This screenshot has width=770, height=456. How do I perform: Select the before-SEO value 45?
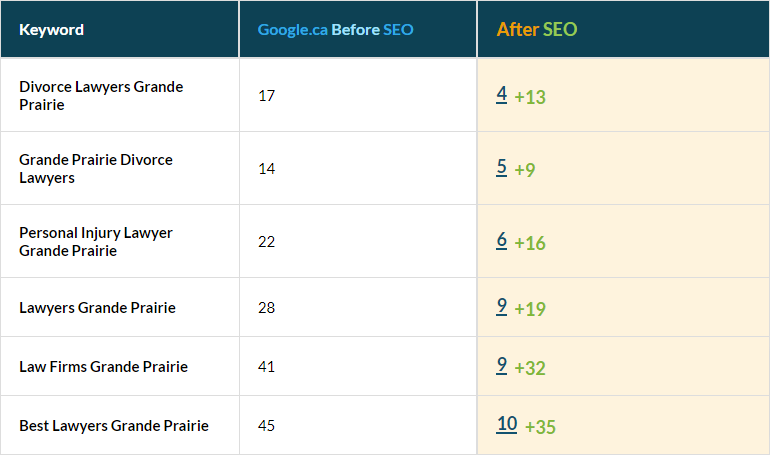266,425
